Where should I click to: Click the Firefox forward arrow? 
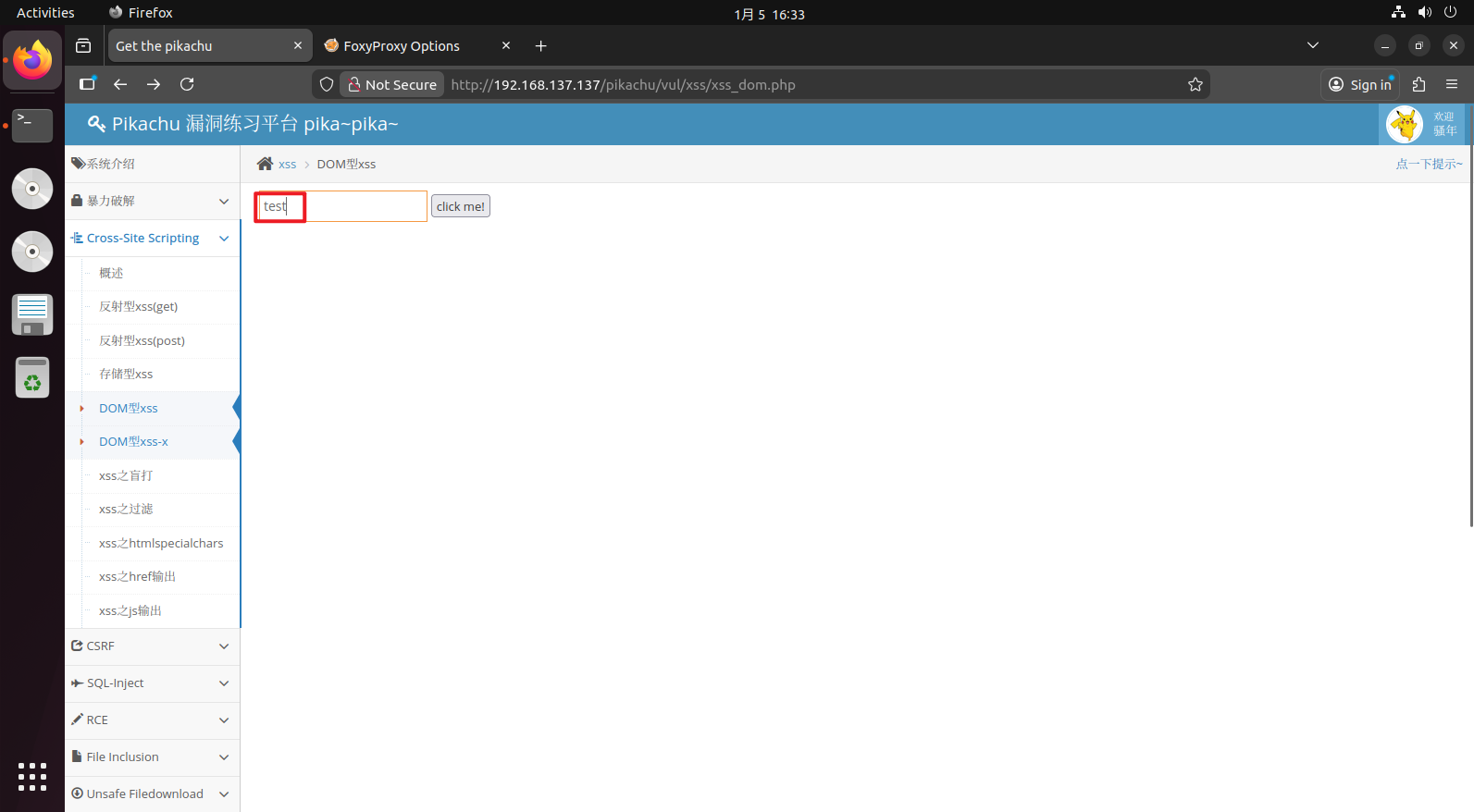pos(154,84)
